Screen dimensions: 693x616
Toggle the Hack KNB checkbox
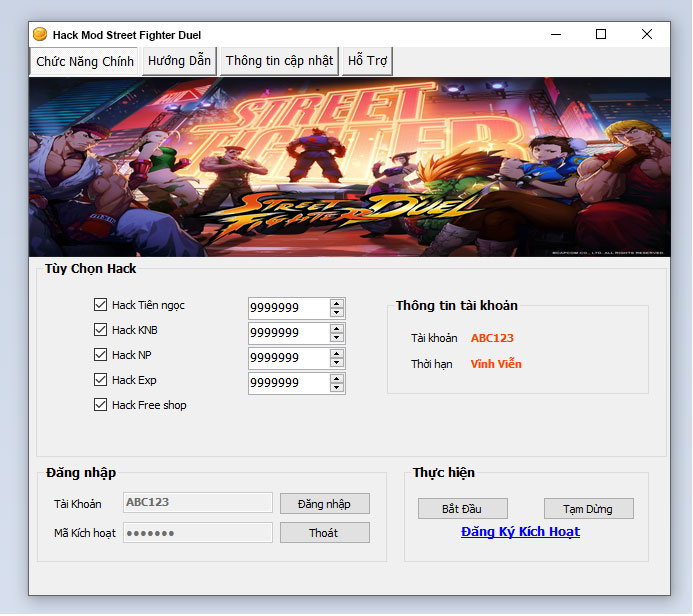100,330
